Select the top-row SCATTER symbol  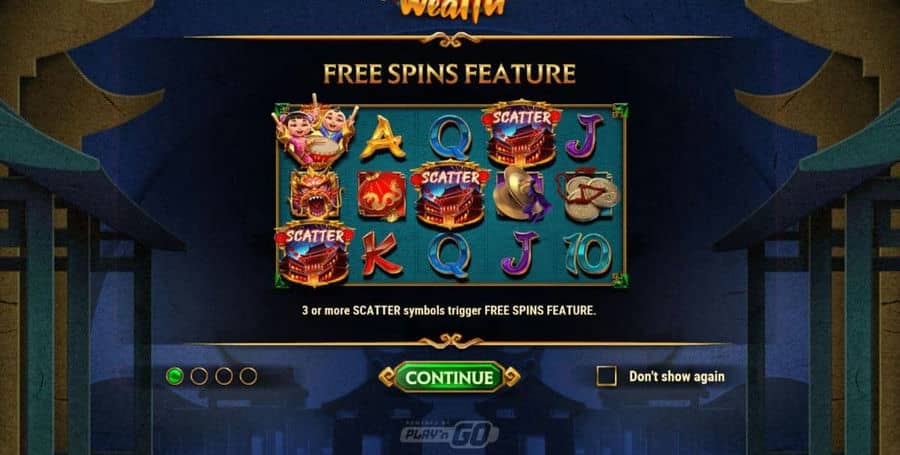(x=521, y=133)
